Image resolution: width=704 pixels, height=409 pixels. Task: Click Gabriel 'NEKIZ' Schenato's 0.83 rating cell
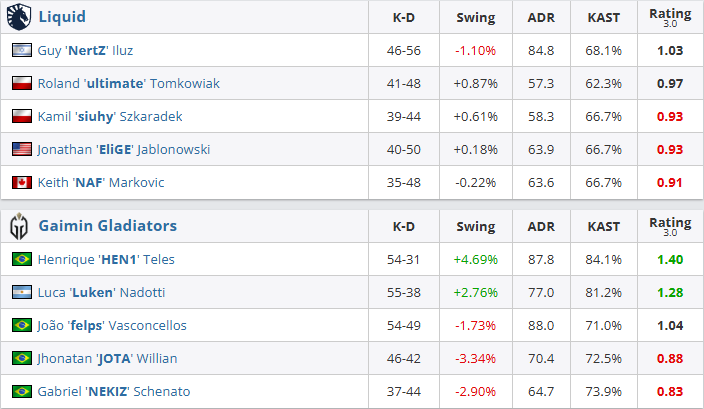click(669, 391)
